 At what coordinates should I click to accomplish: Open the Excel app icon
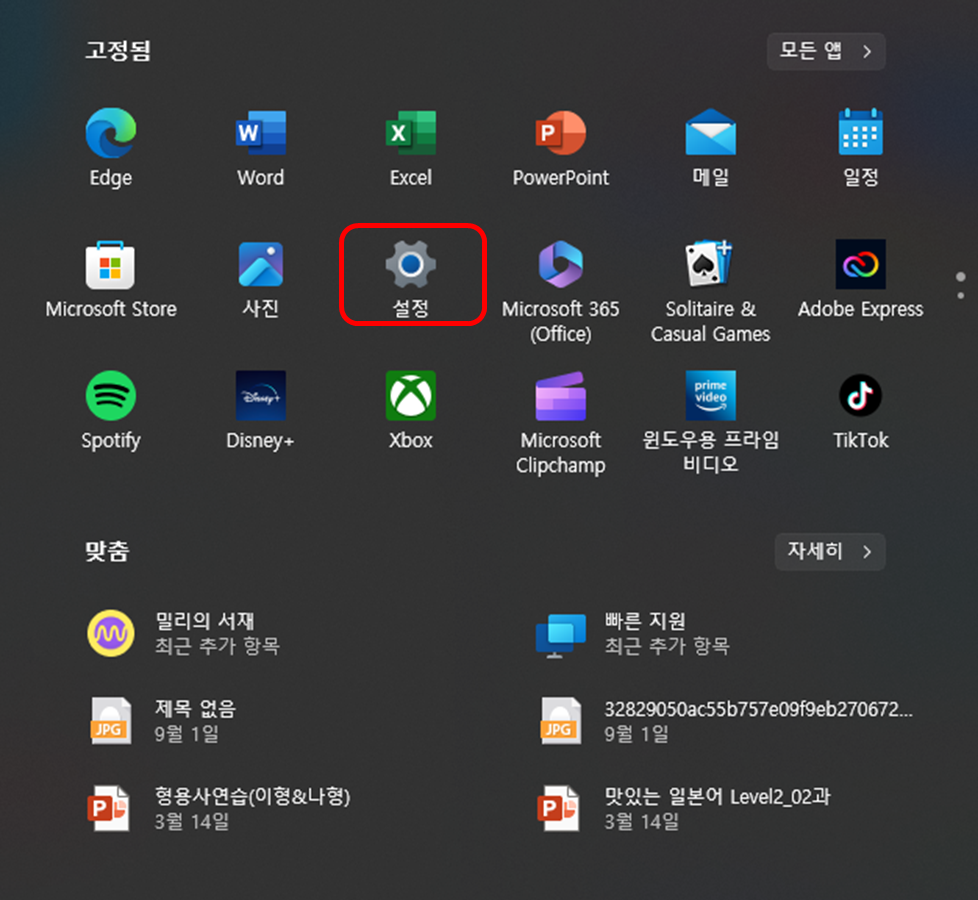(410, 133)
